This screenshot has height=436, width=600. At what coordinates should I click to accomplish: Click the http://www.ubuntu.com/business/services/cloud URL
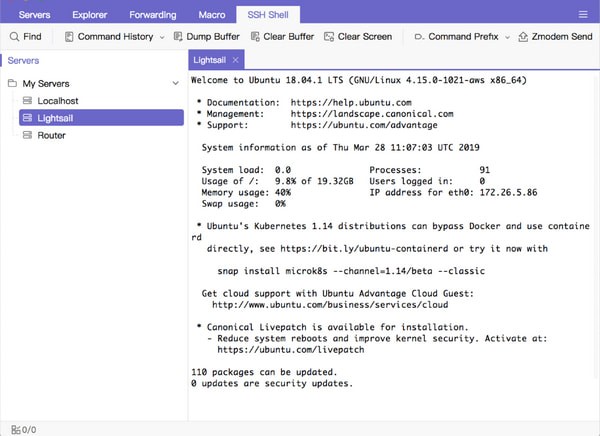(330, 305)
